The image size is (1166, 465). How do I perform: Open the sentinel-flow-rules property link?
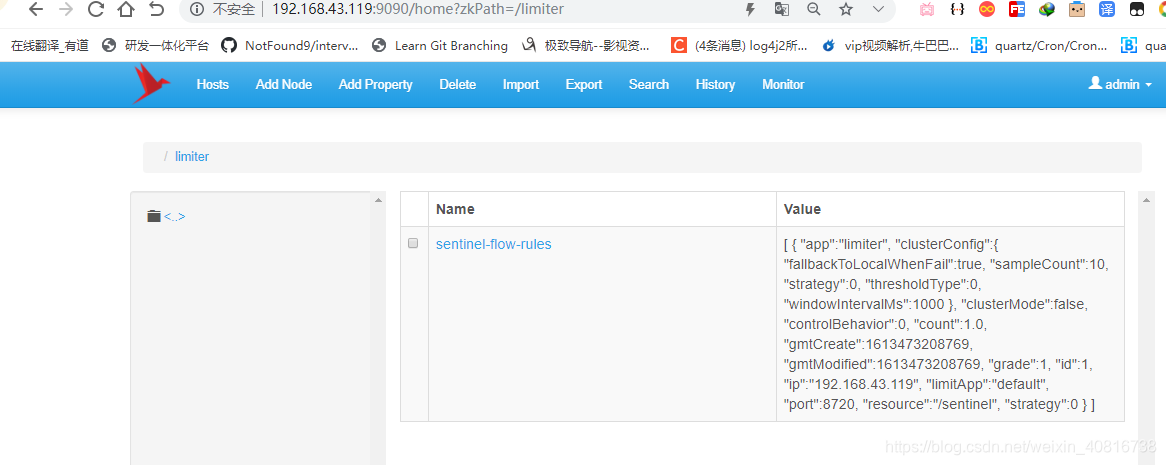[x=494, y=244]
